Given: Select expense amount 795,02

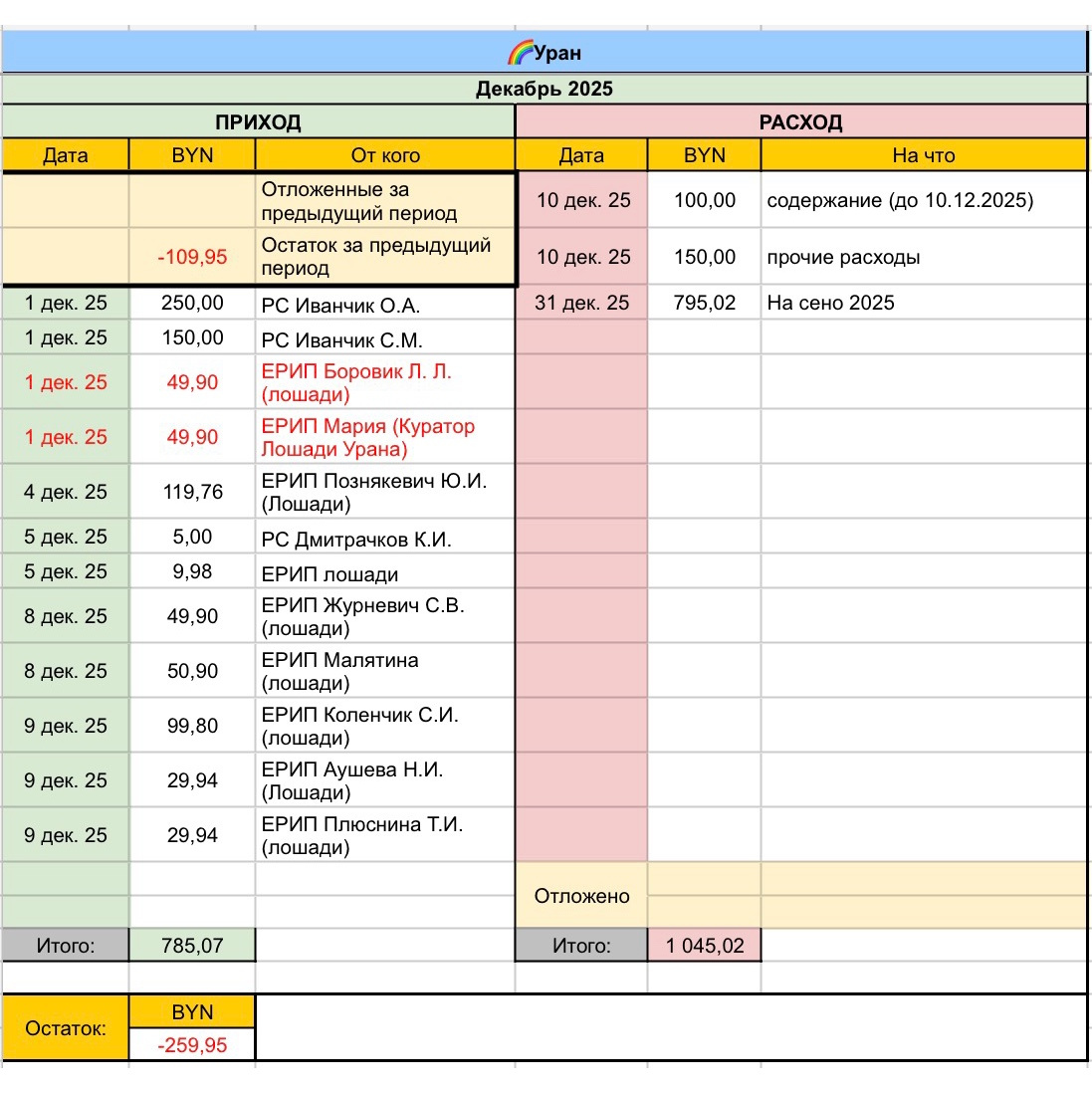Looking at the screenshot, I should click(x=705, y=303).
